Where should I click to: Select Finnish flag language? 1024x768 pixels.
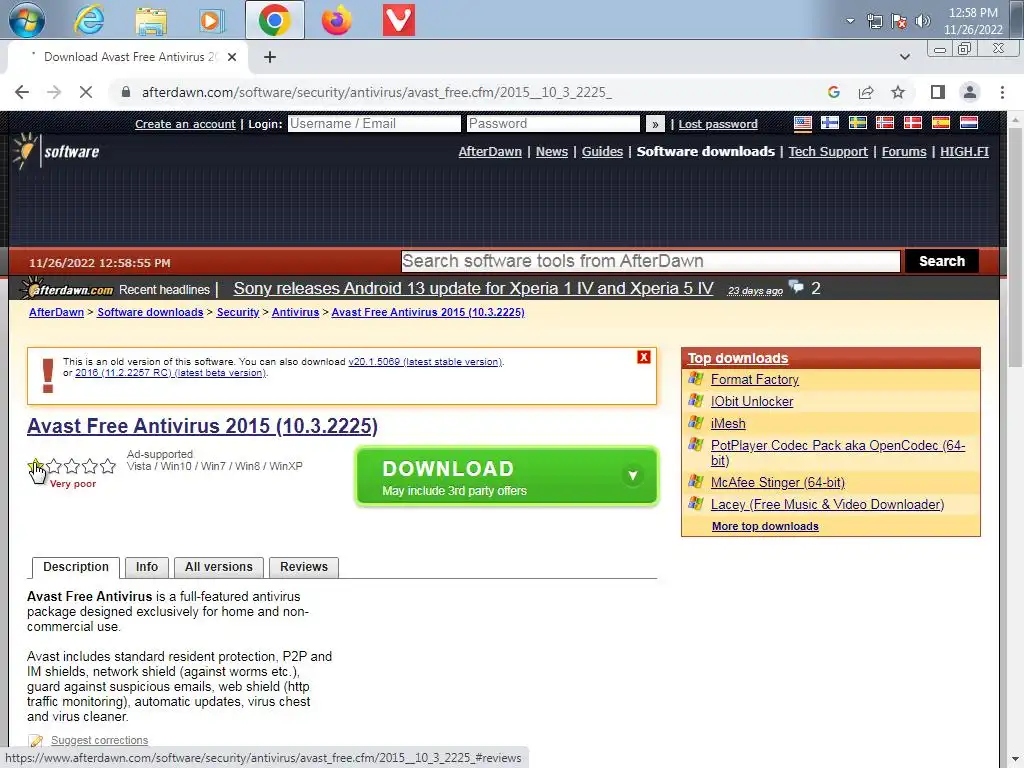point(830,123)
